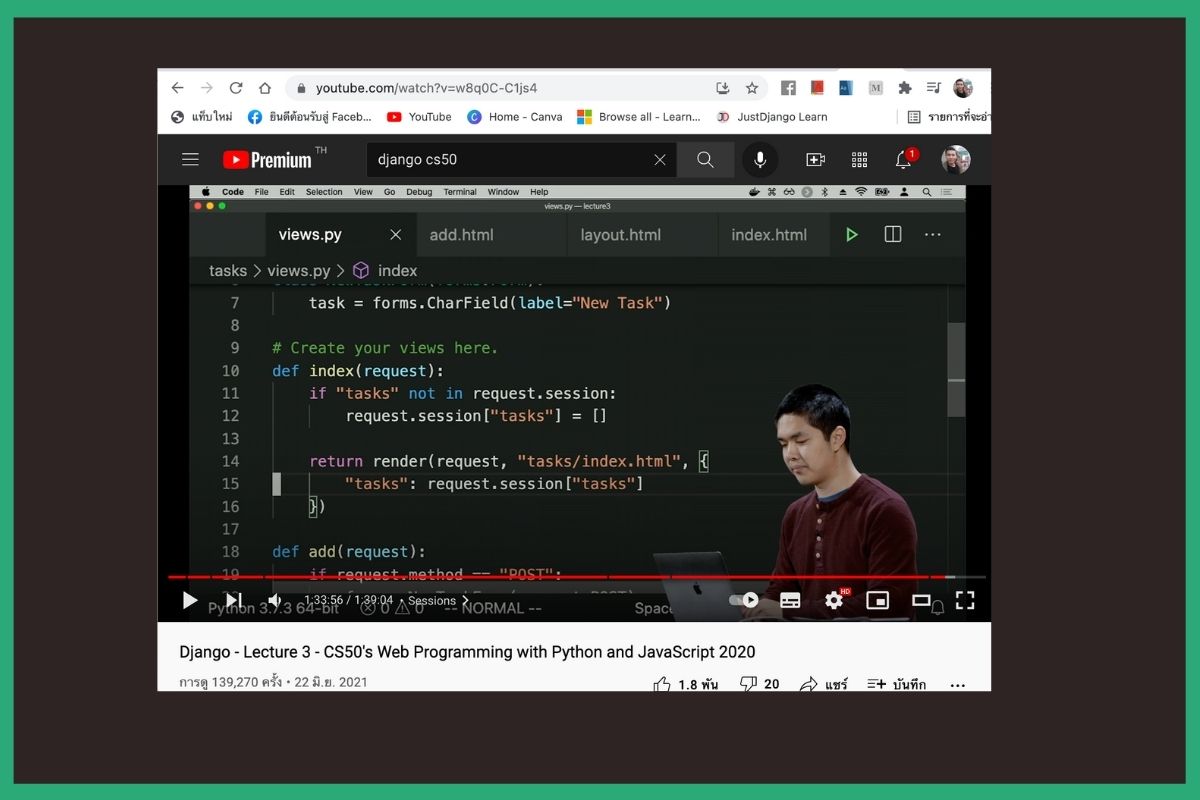Start voice search with the microphone
Screen dimensions: 1200x800
click(760, 159)
